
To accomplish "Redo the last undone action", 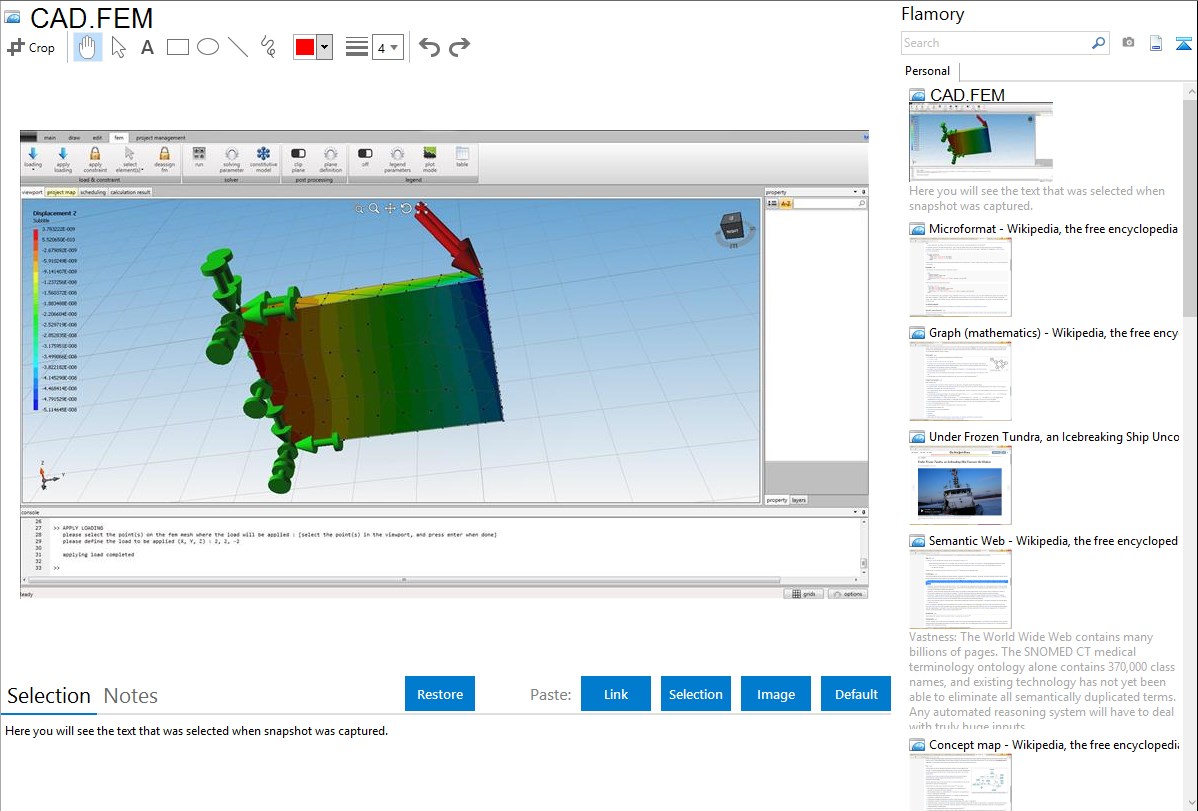I will [x=460, y=47].
